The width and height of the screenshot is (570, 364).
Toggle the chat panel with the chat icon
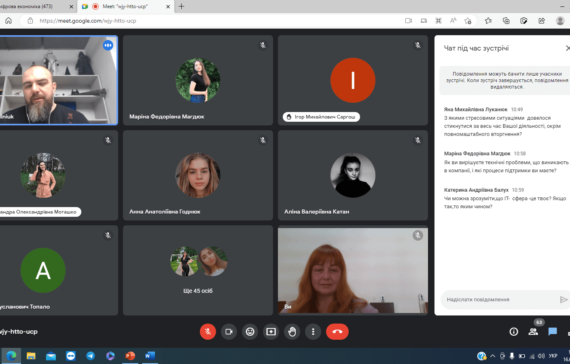point(553,332)
